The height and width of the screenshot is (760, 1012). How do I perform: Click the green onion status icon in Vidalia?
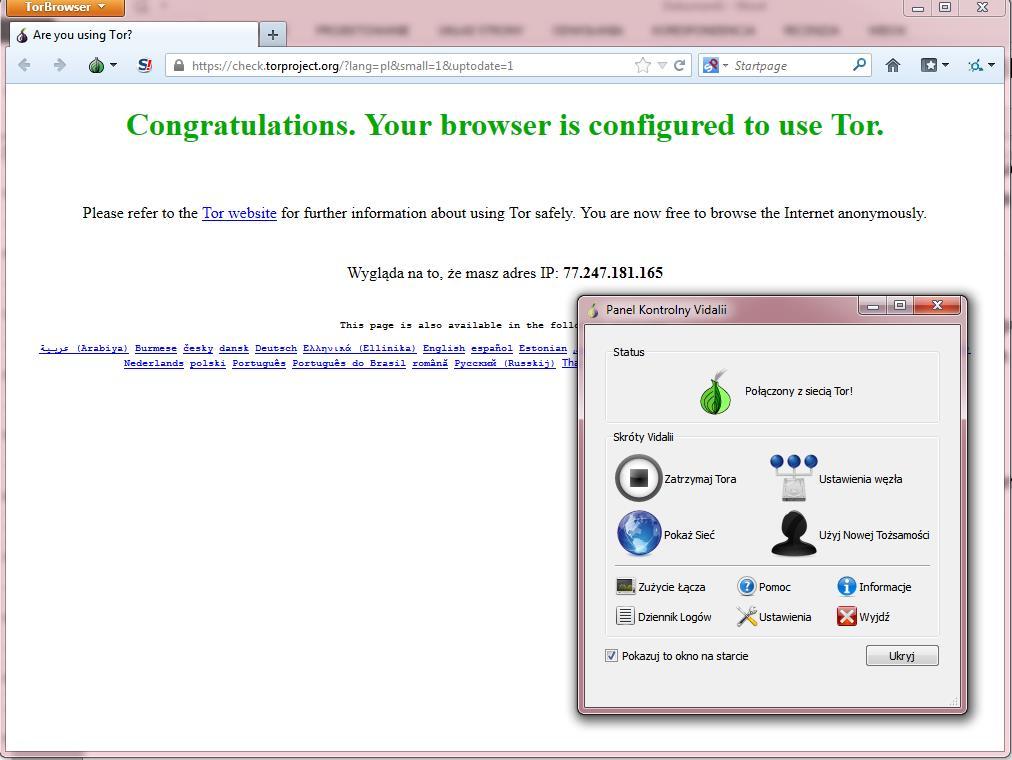tap(715, 392)
